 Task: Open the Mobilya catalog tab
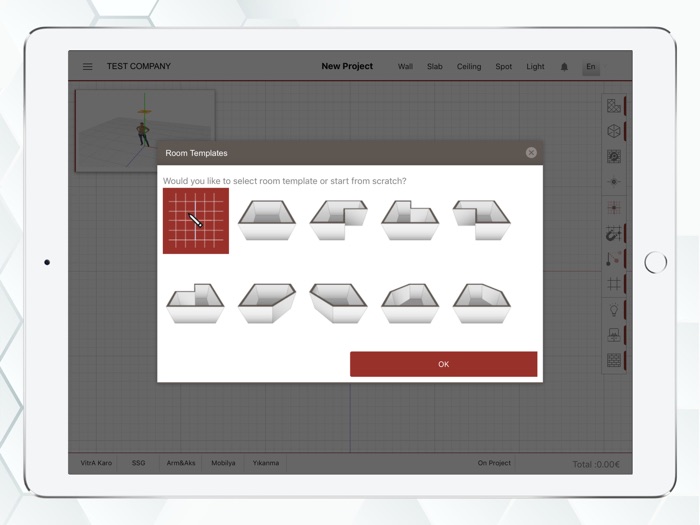click(223, 463)
